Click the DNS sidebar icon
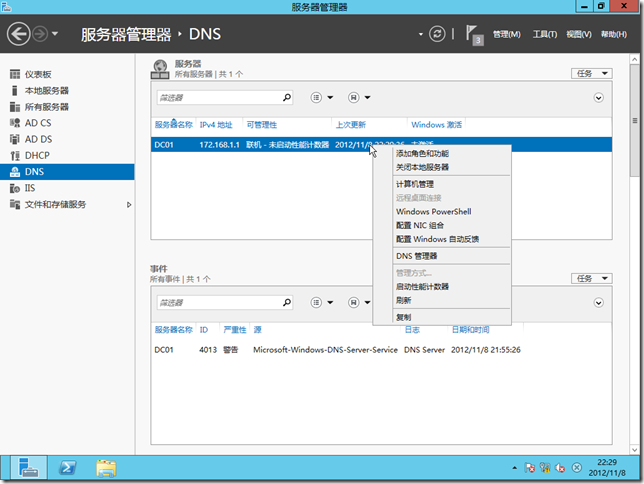Screen dimensions: 644x484 [x=15, y=172]
